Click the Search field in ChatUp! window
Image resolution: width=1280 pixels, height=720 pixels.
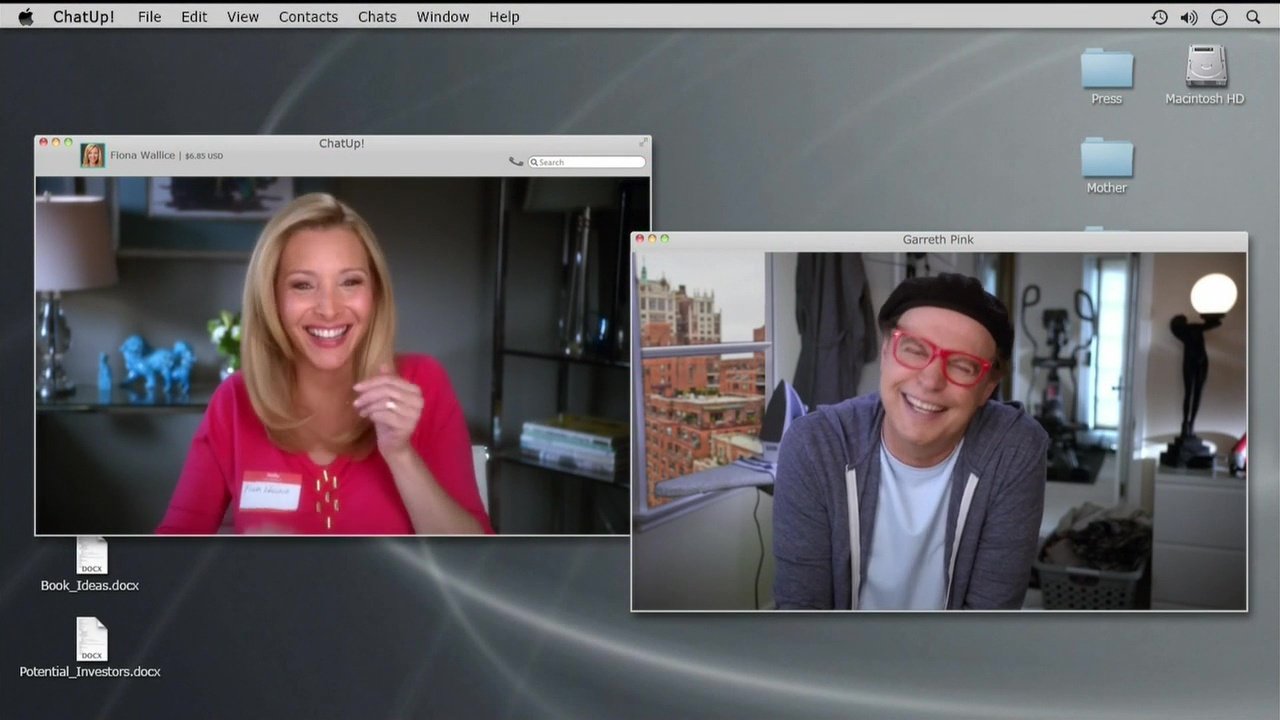(x=590, y=162)
